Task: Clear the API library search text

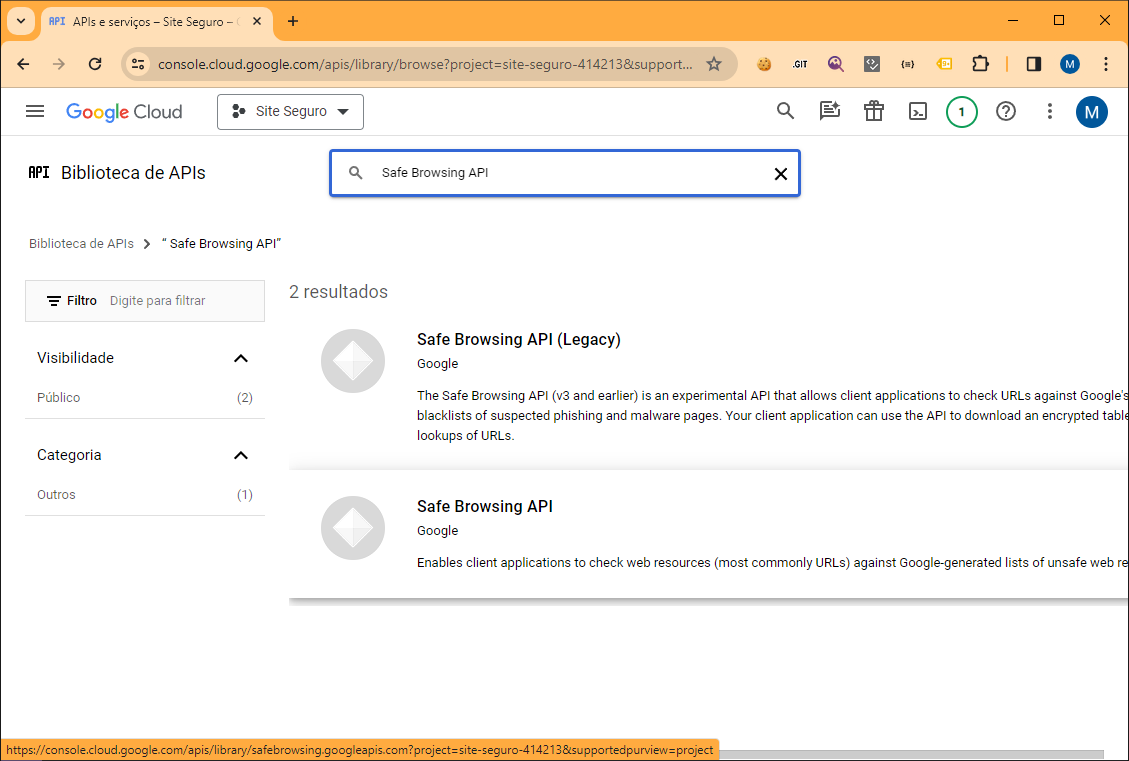Action: click(x=781, y=174)
